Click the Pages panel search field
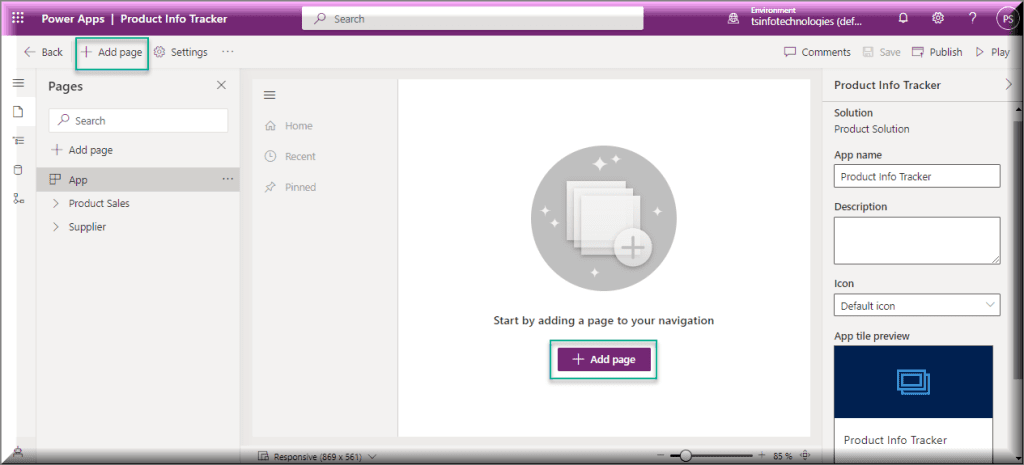Image resolution: width=1024 pixels, height=465 pixels. point(138,120)
